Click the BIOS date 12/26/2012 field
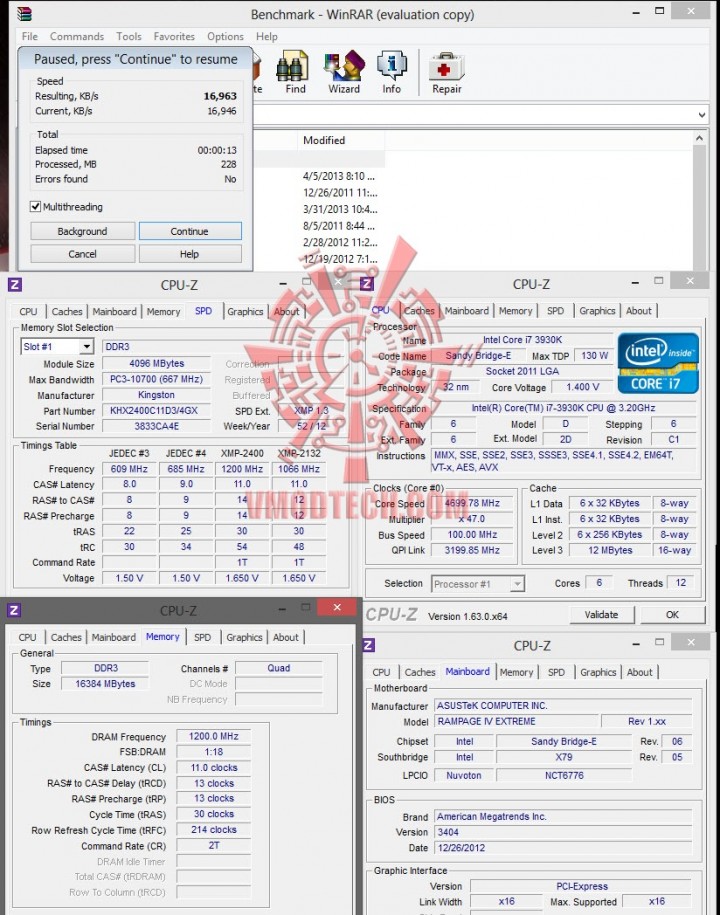The height and width of the screenshot is (915, 720). click(x=562, y=848)
